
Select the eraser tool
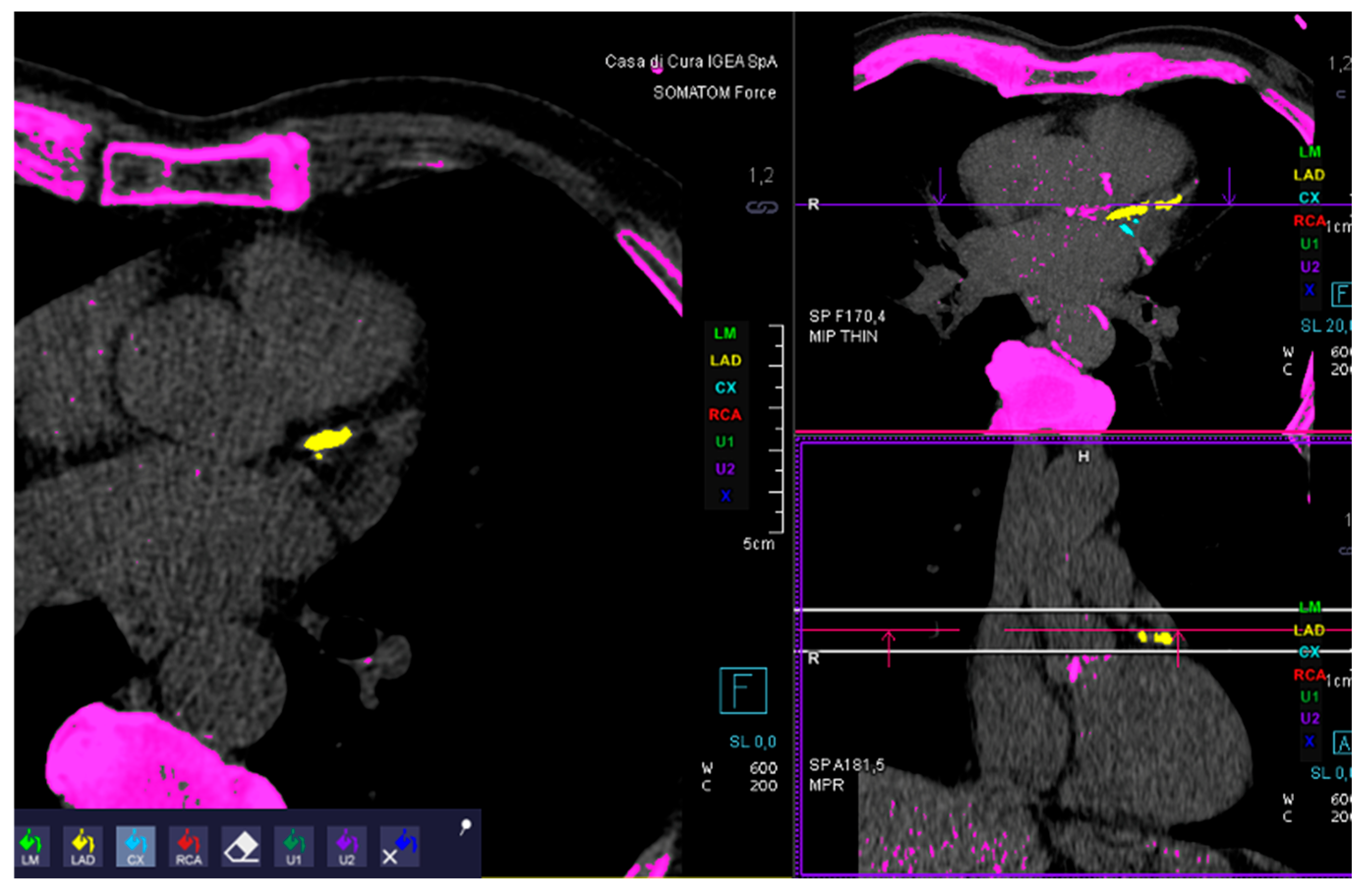[x=241, y=847]
